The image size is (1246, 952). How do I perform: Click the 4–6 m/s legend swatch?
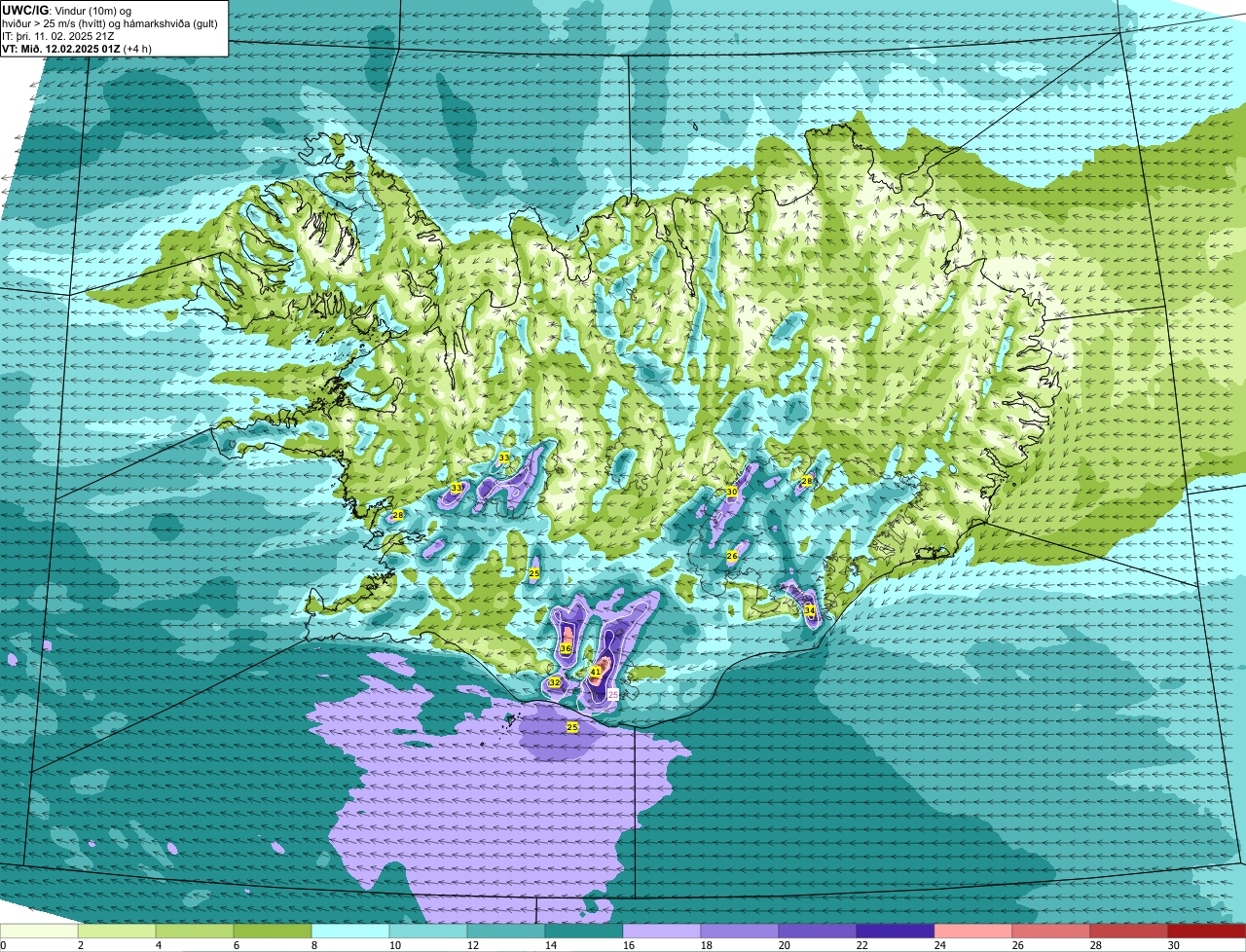coord(195,931)
